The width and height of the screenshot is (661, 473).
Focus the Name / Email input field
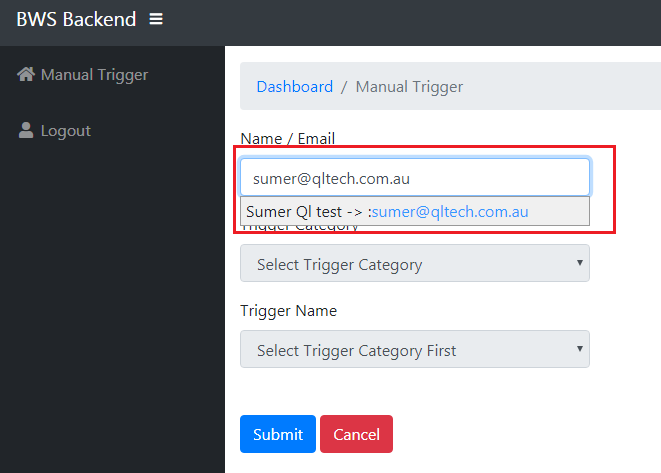414,178
